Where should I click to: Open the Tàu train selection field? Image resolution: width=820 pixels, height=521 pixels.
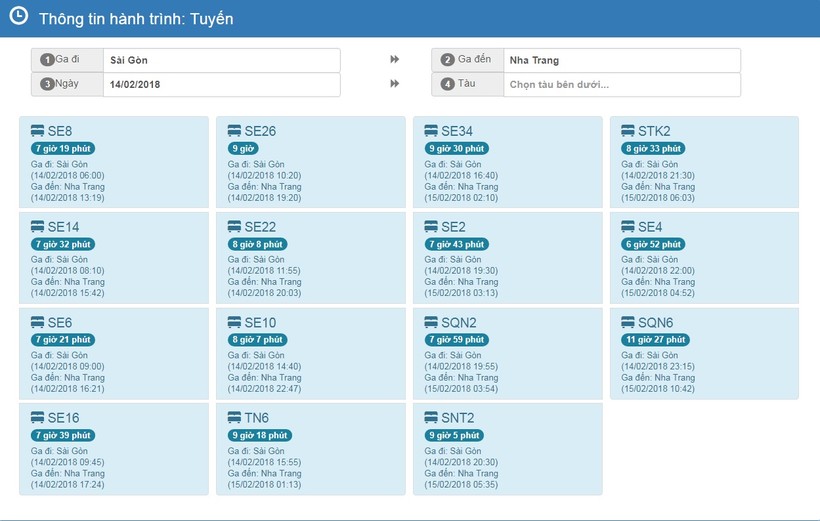621,85
